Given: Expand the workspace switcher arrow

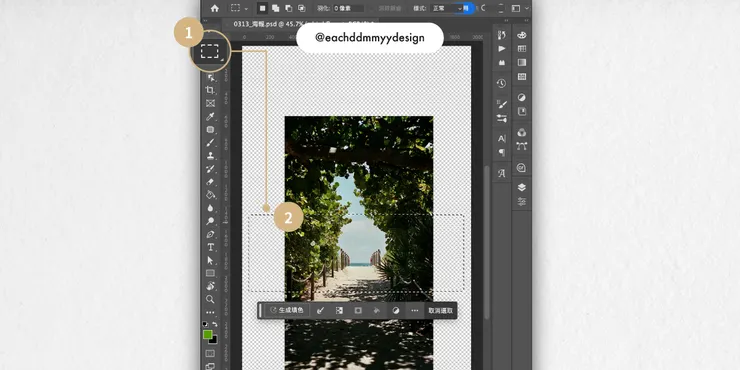Looking at the screenshot, I should (x=527, y=8).
